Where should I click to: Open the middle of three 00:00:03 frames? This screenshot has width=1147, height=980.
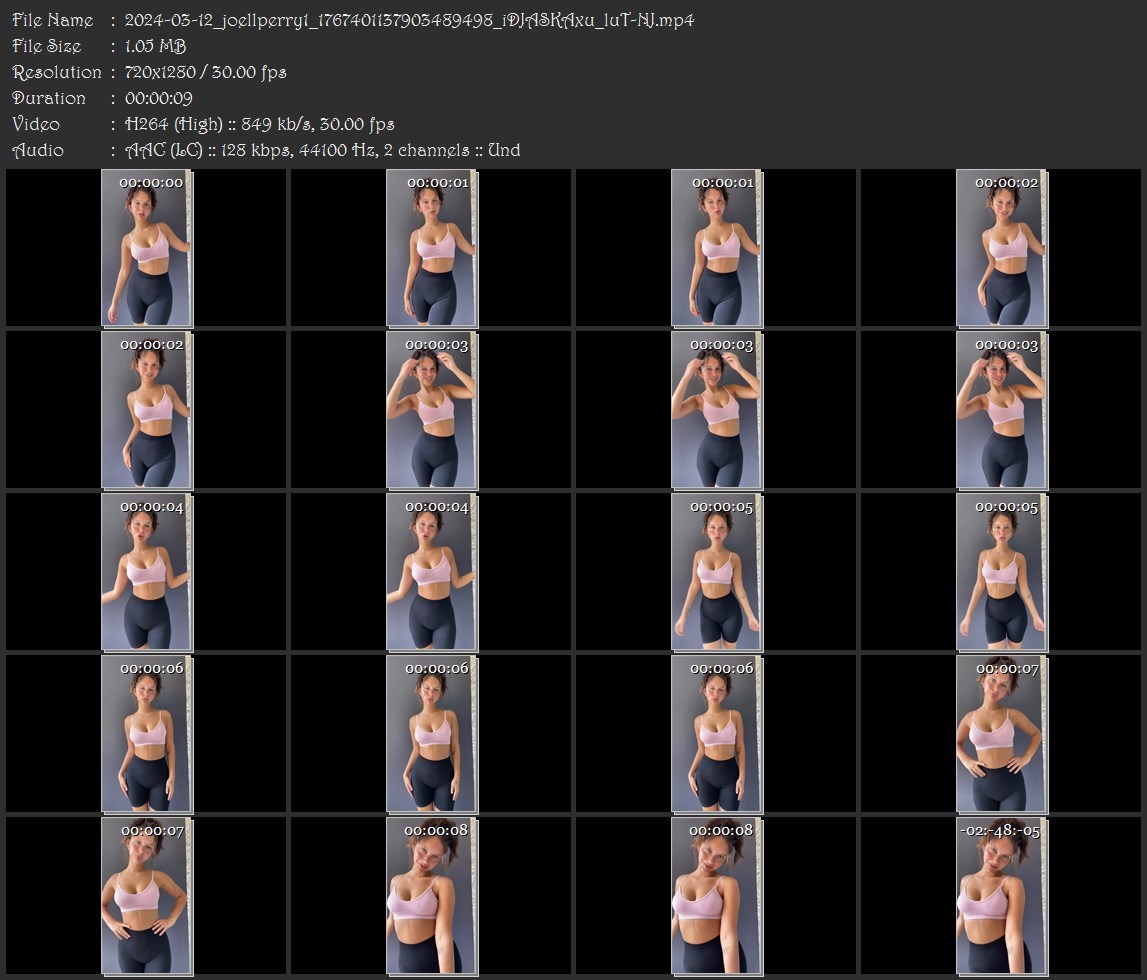(x=717, y=410)
